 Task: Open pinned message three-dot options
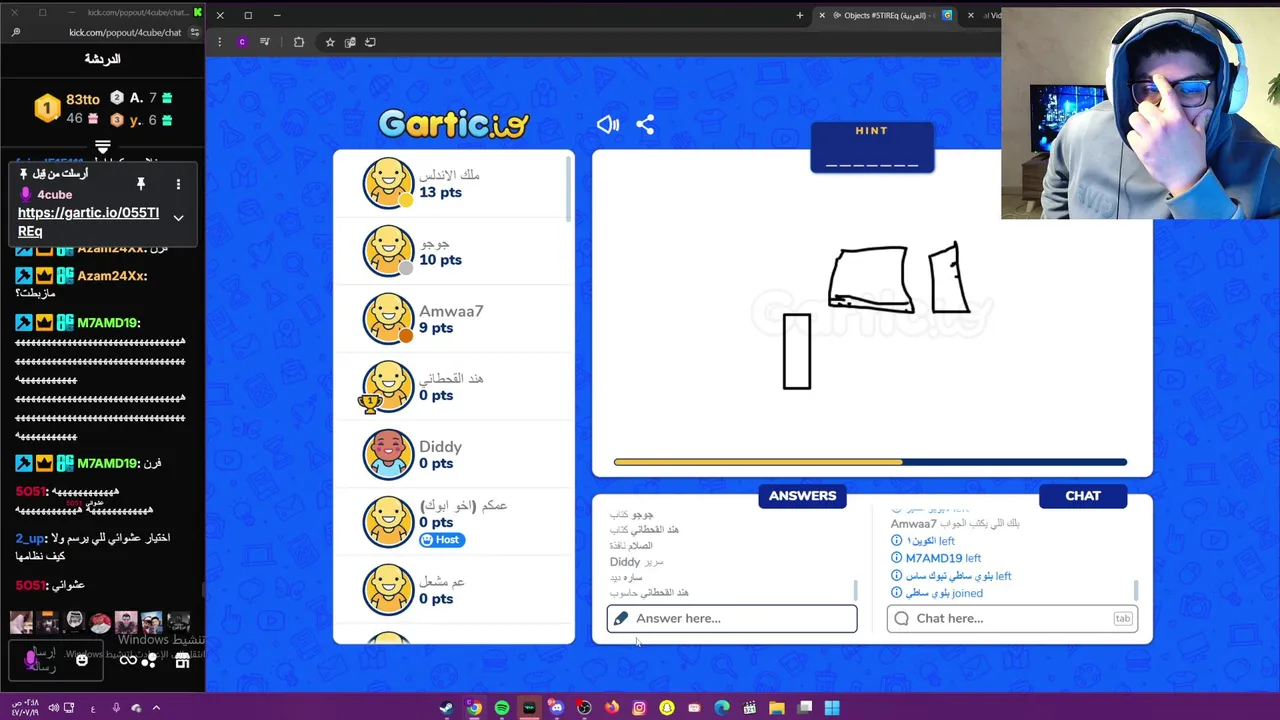178,184
